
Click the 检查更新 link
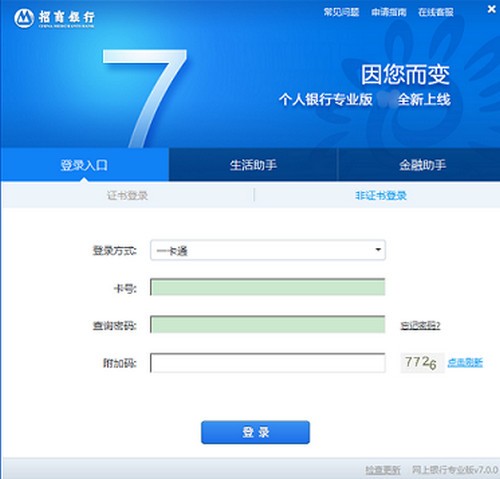tap(383, 470)
